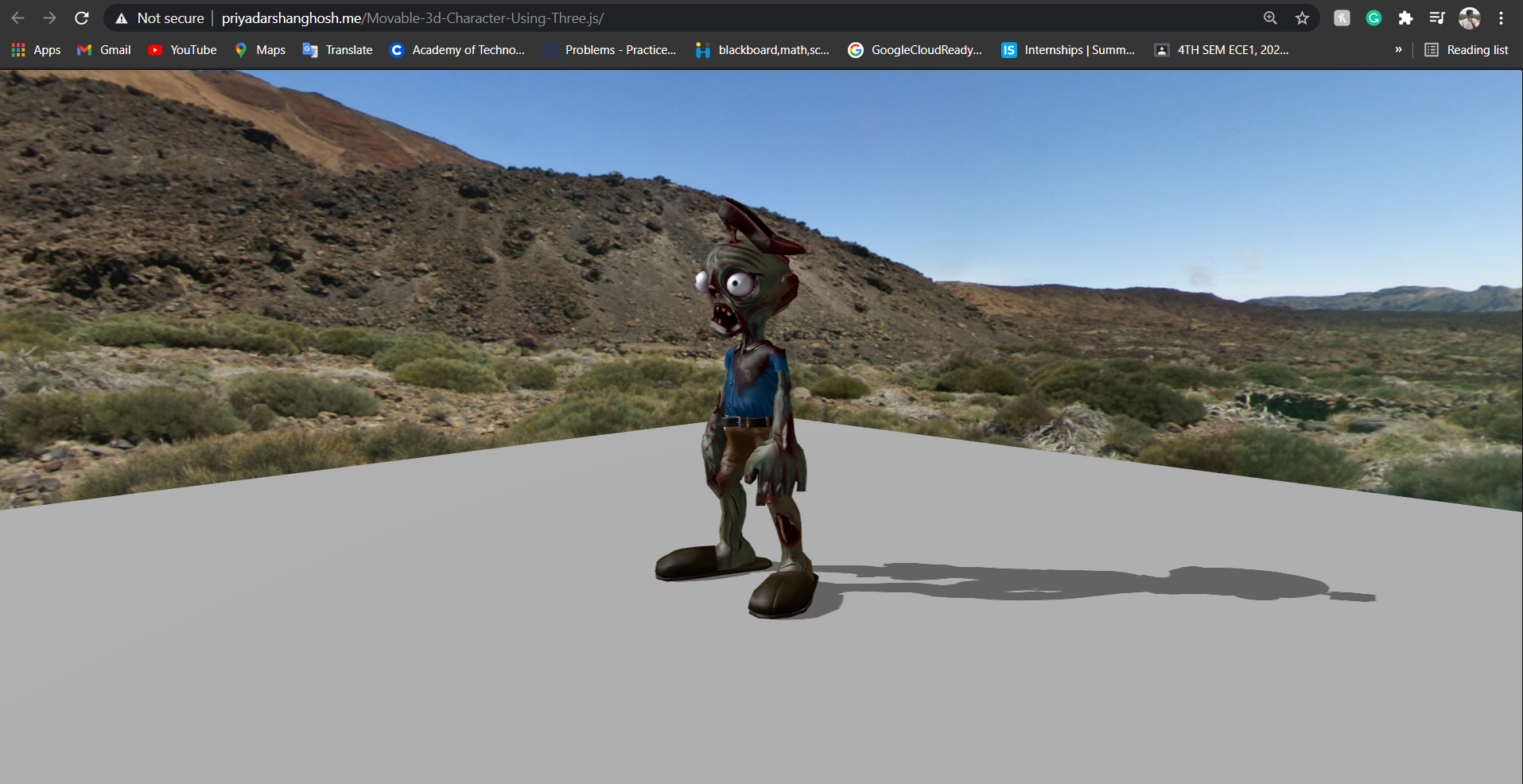Expand the hidden bookmarks chevron
1523x784 pixels.
[1398, 49]
